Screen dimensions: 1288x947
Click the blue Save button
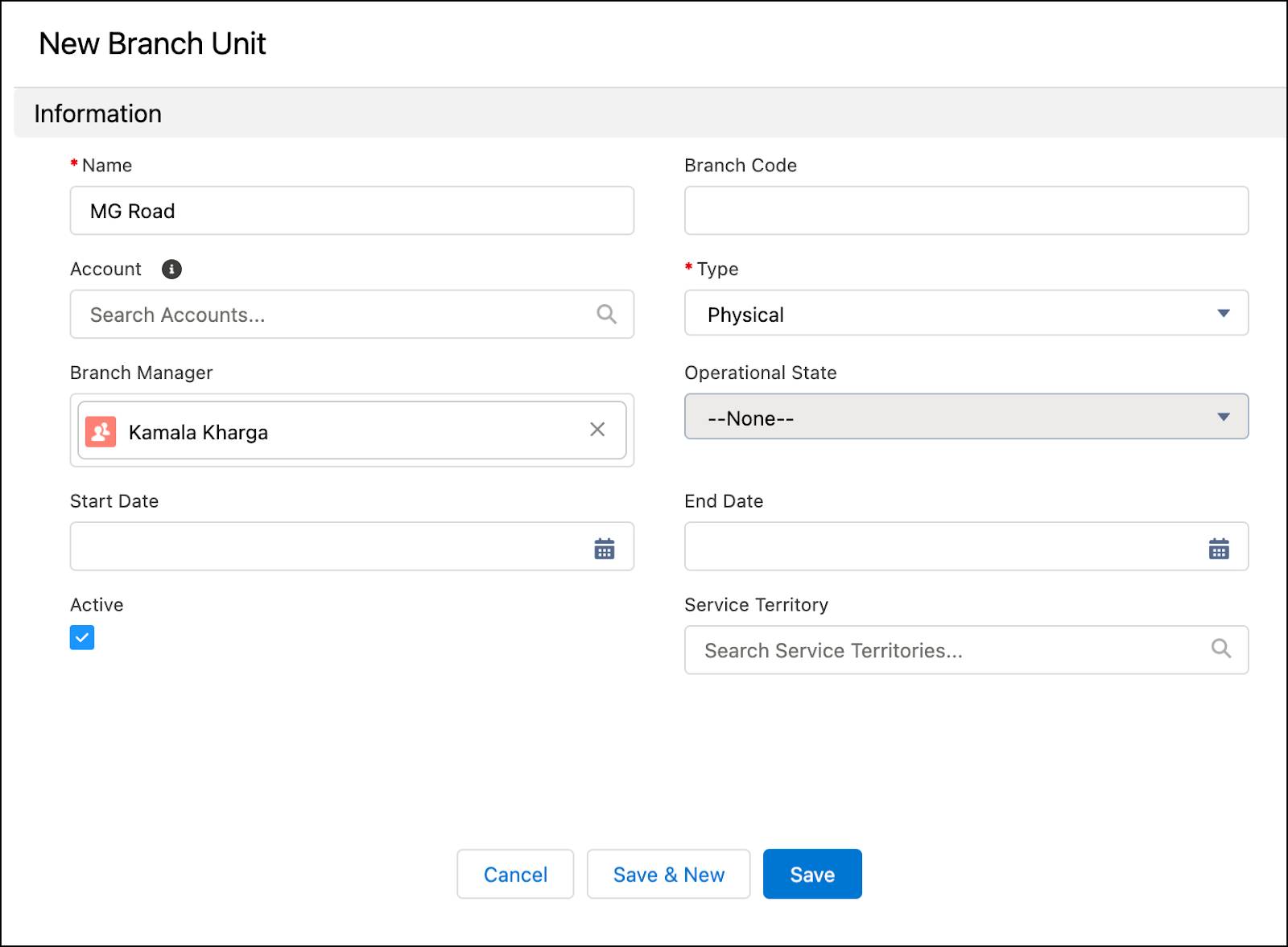tap(812, 875)
